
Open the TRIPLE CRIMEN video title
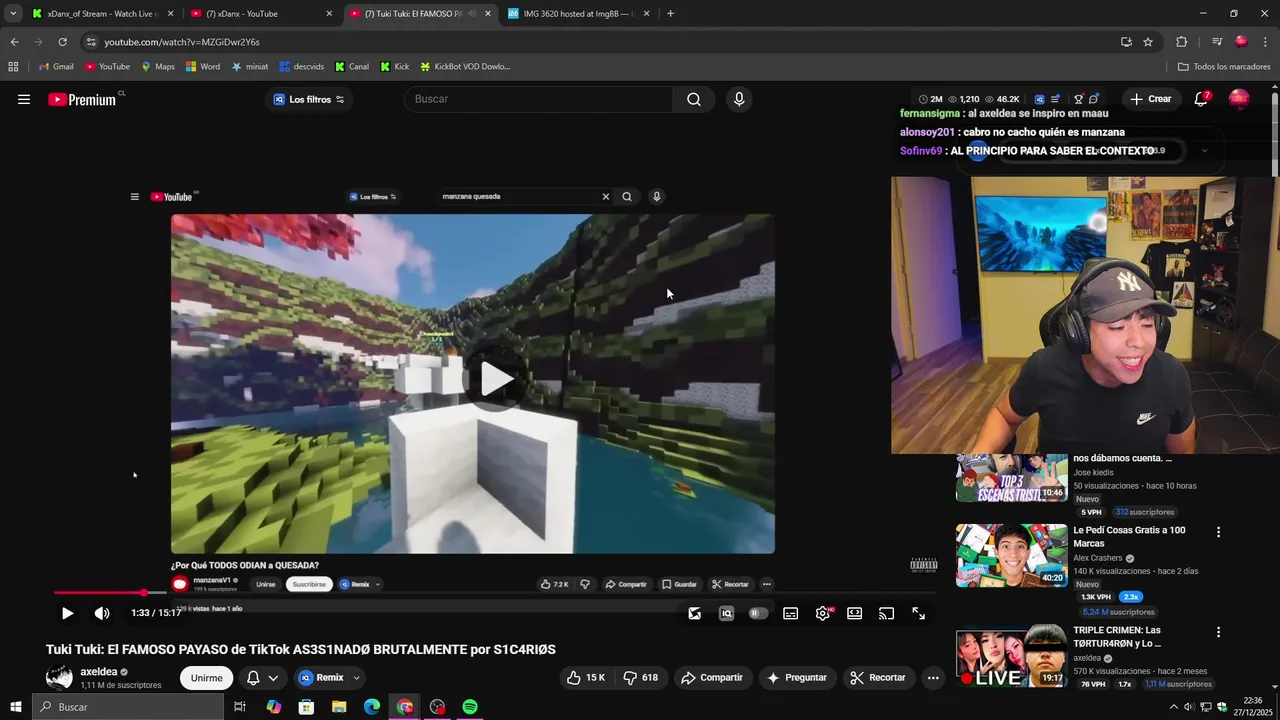1117,637
